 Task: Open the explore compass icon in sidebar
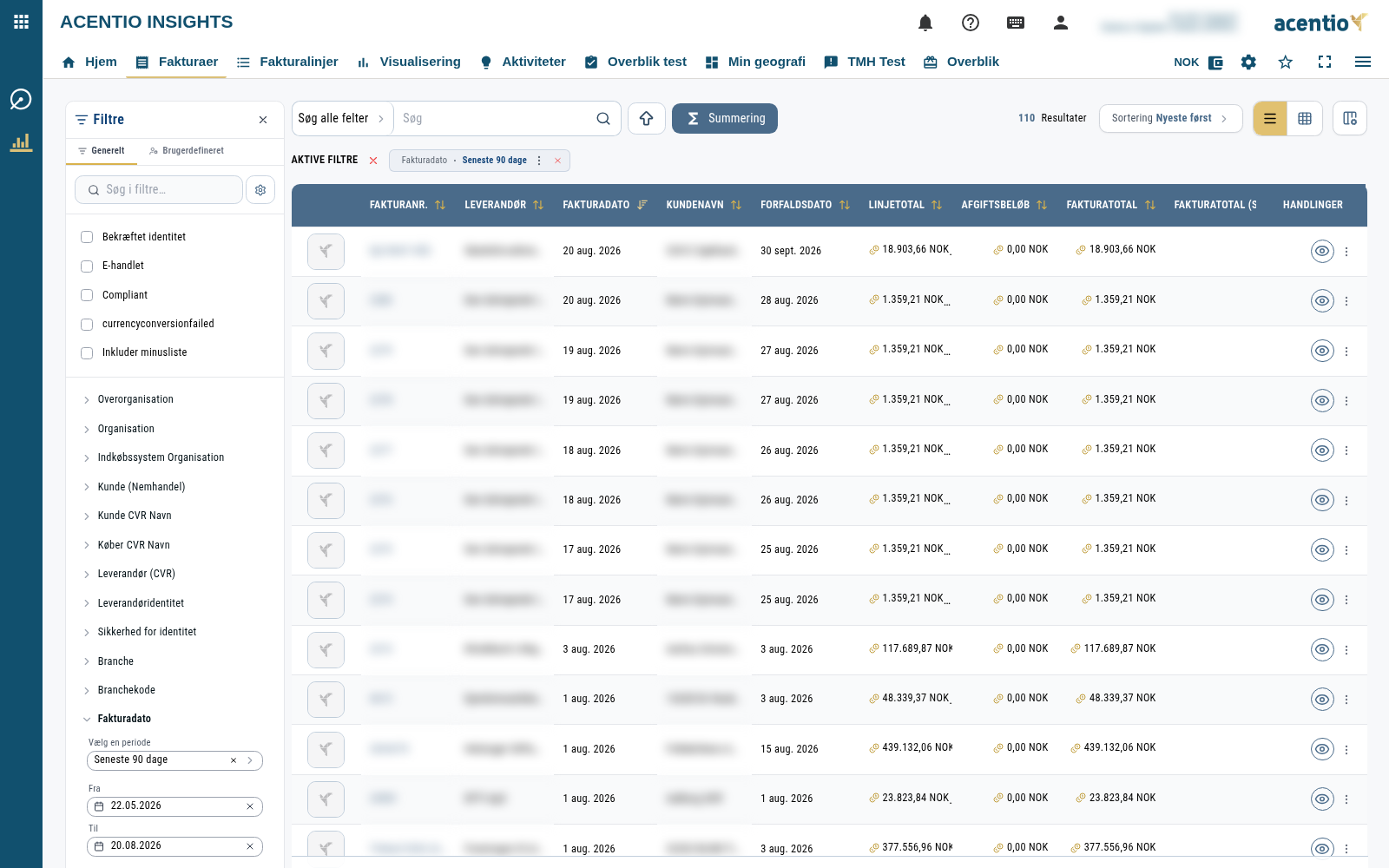pos(21,100)
